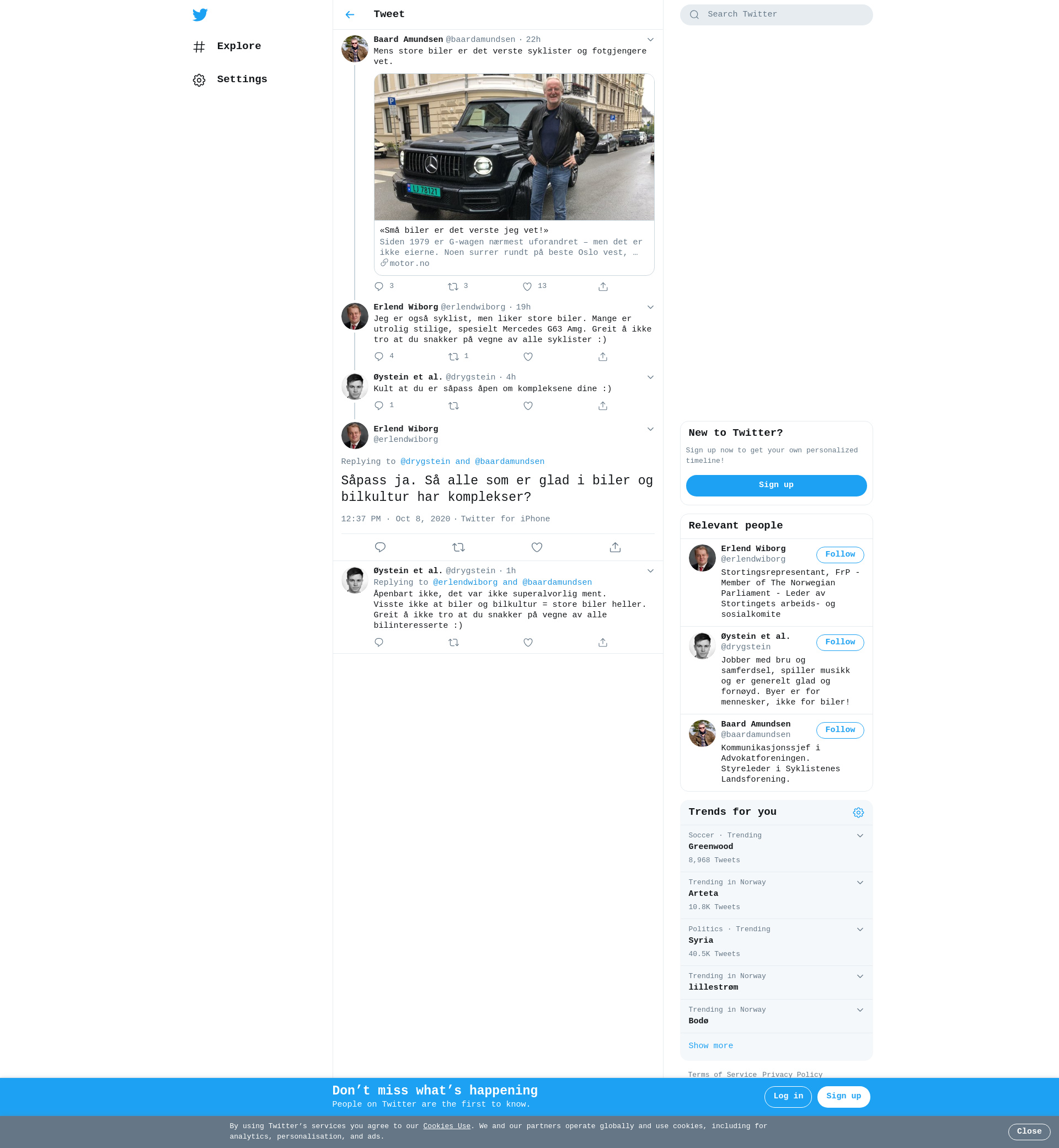
Task: Click the Twitter bird logo
Action: tap(200, 14)
